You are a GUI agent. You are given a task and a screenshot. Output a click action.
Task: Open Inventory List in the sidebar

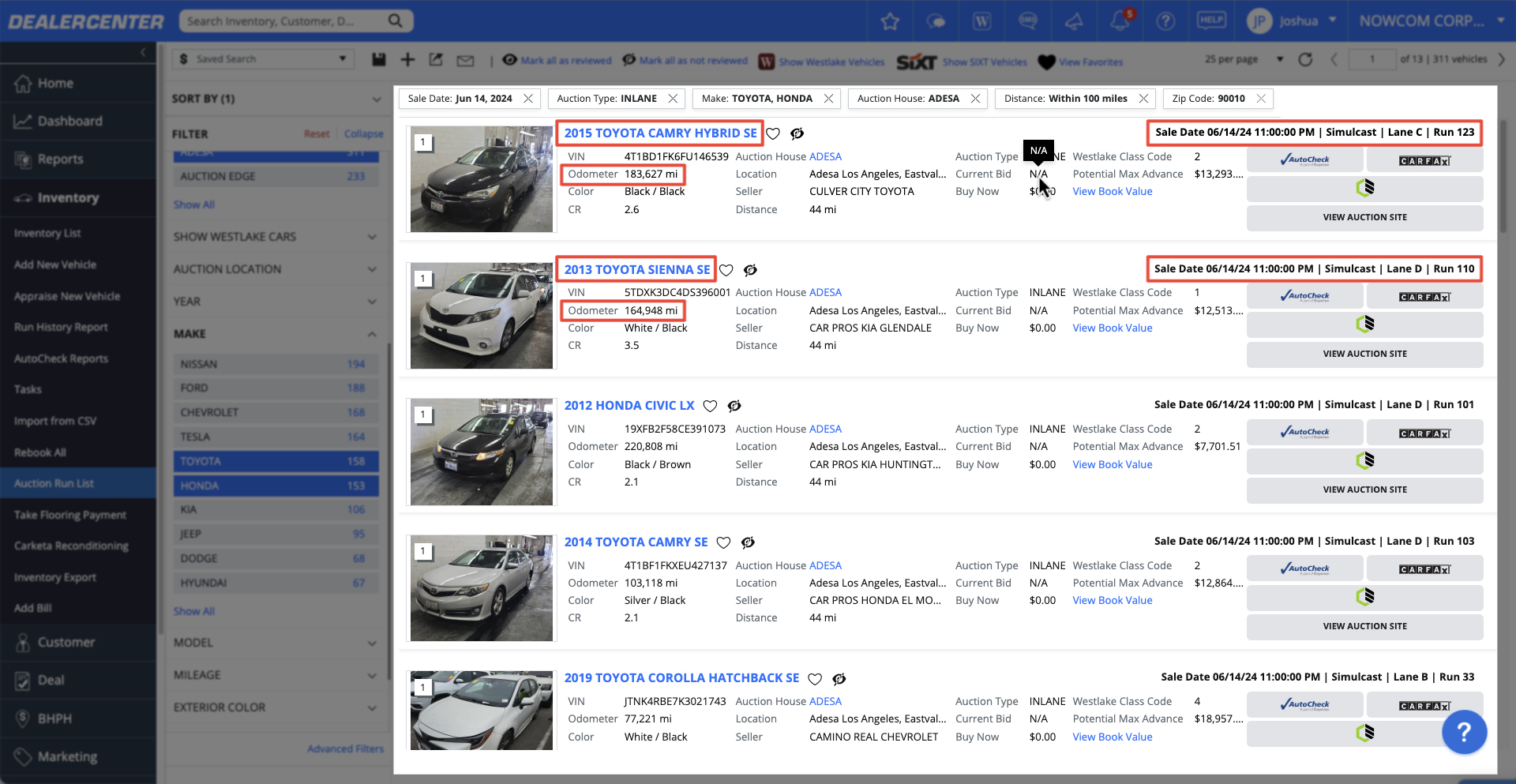pos(47,234)
